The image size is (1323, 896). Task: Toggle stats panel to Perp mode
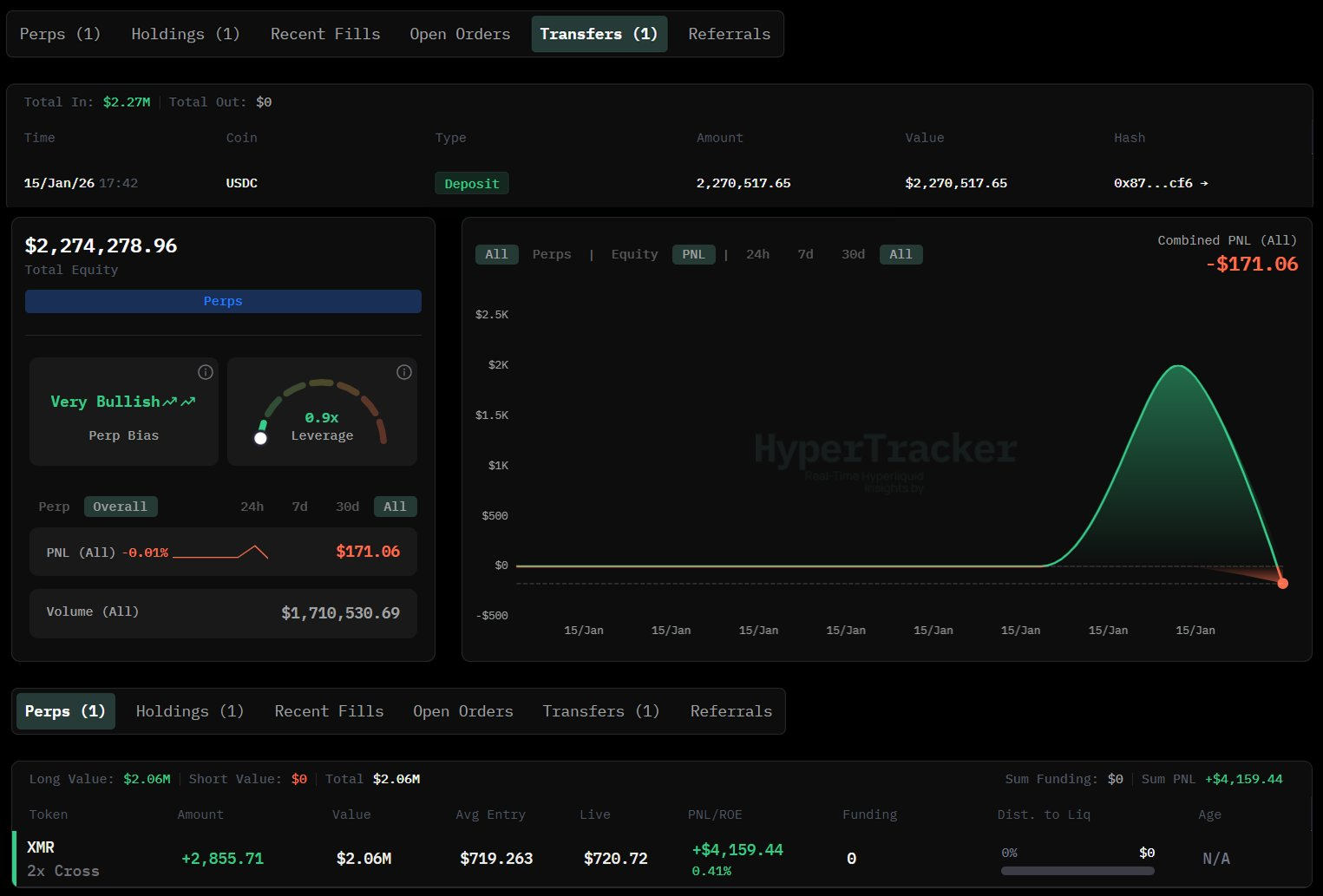point(54,507)
